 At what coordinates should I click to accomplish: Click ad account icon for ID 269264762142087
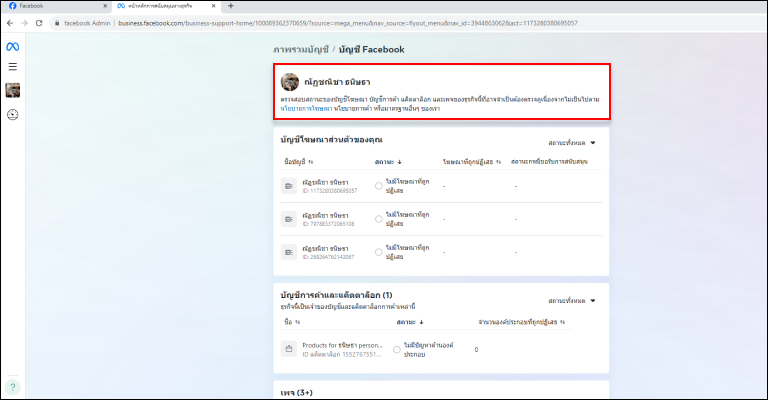pyautogui.click(x=289, y=252)
